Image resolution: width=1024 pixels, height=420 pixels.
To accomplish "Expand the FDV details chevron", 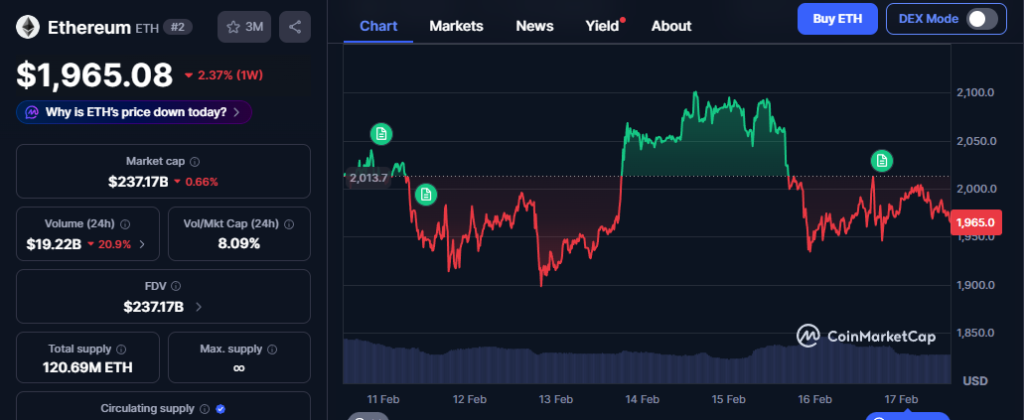I will [198, 307].
